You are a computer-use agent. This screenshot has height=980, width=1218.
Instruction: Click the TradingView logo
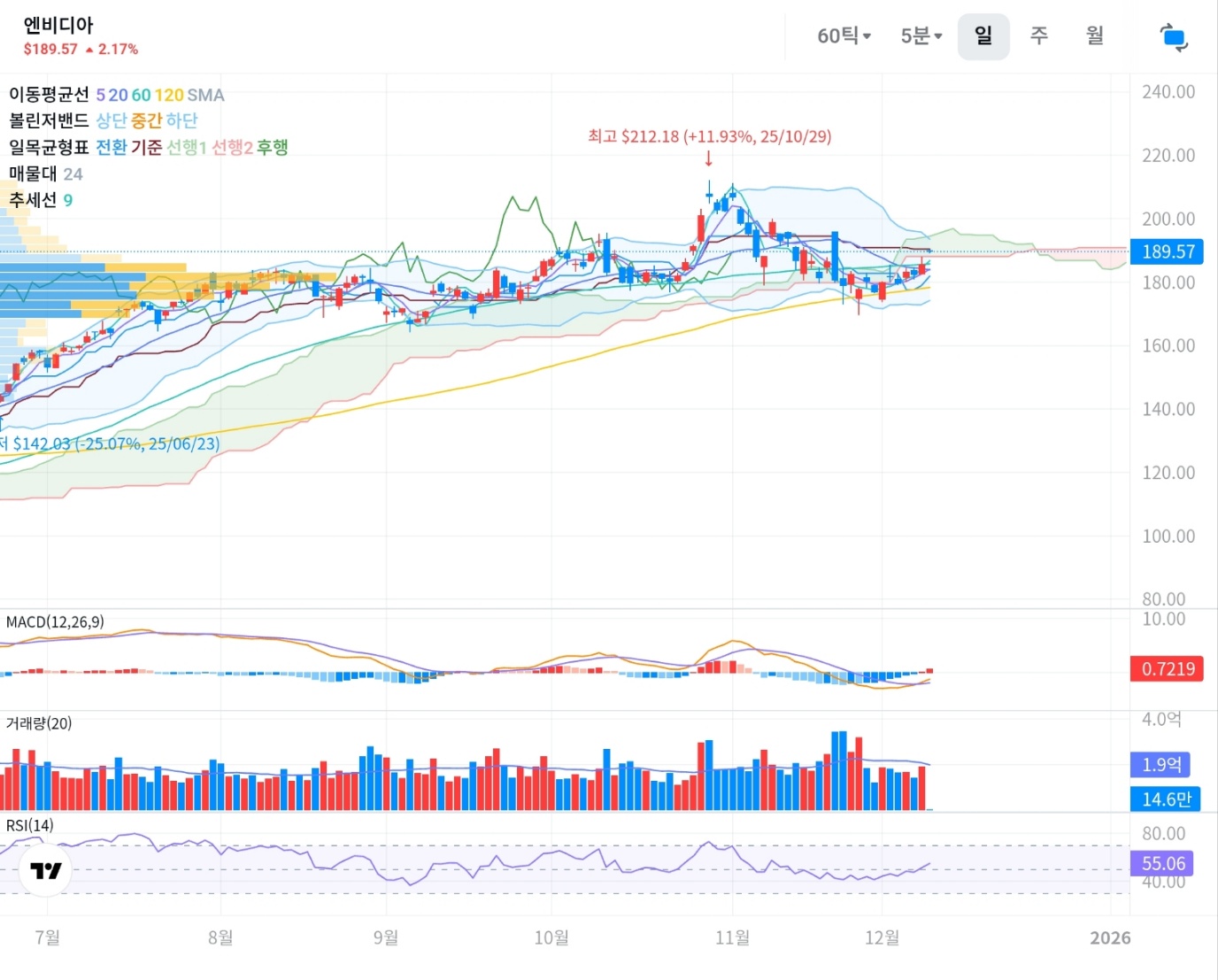pyautogui.click(x=46, y=870)
